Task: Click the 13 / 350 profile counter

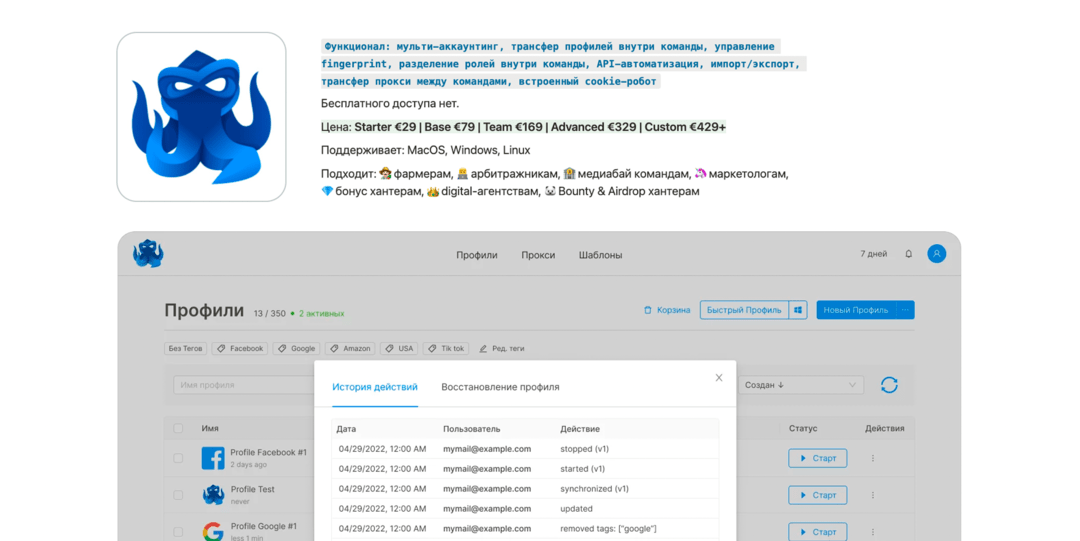Action: tap(269, 314)
